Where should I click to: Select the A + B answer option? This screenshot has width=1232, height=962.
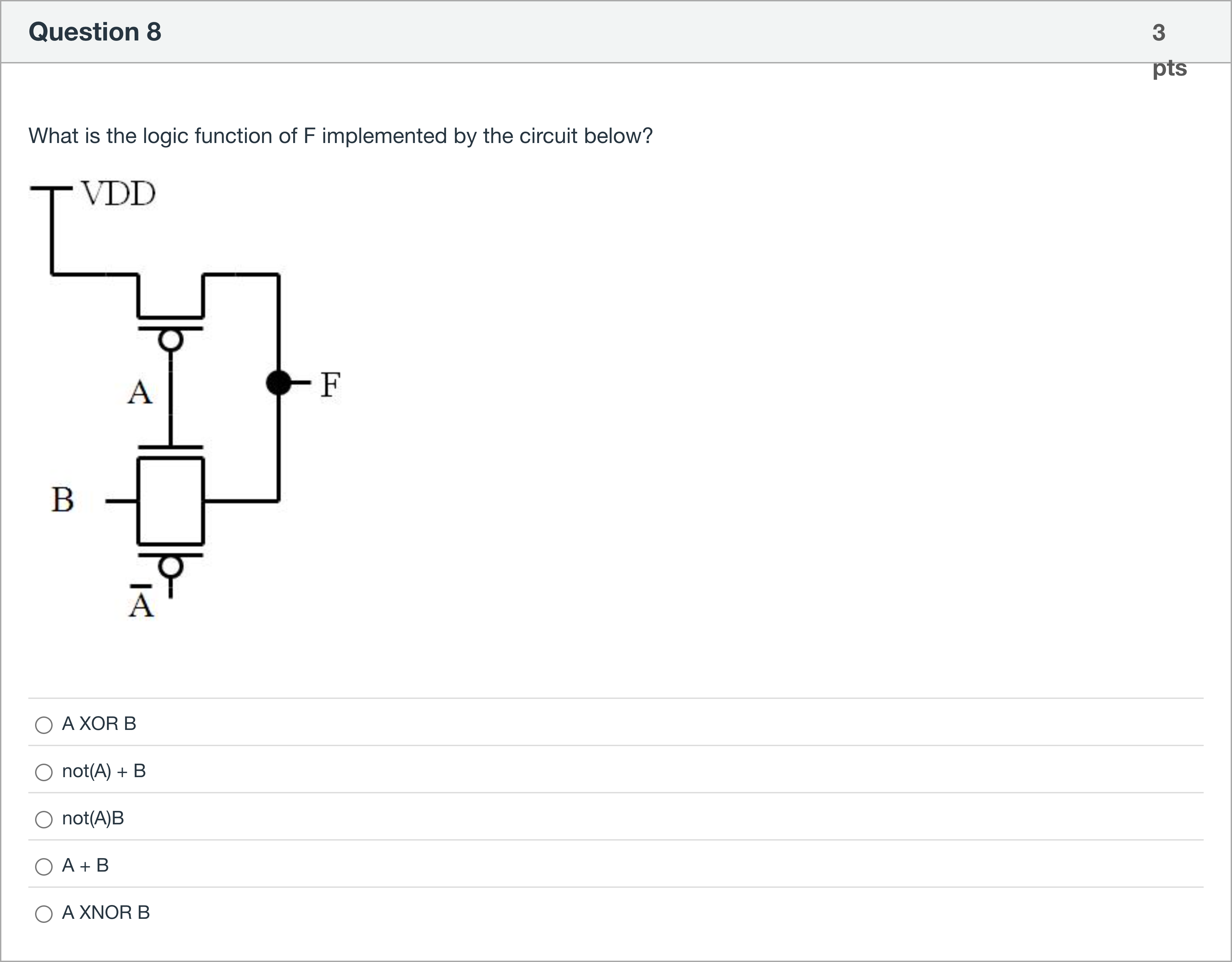tap(44, 867)
